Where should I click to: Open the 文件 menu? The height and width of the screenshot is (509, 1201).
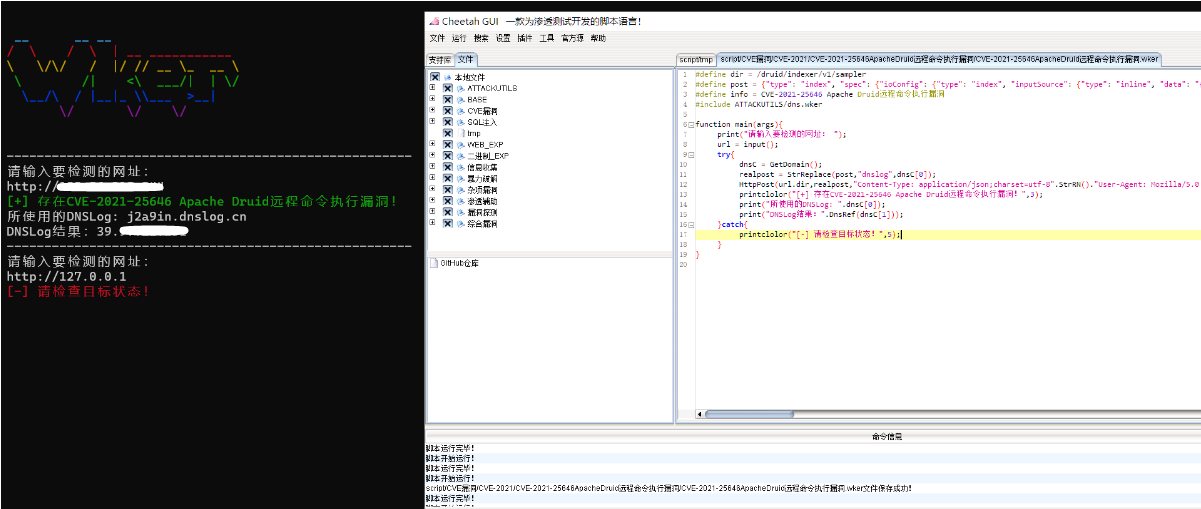pos(437,38)
